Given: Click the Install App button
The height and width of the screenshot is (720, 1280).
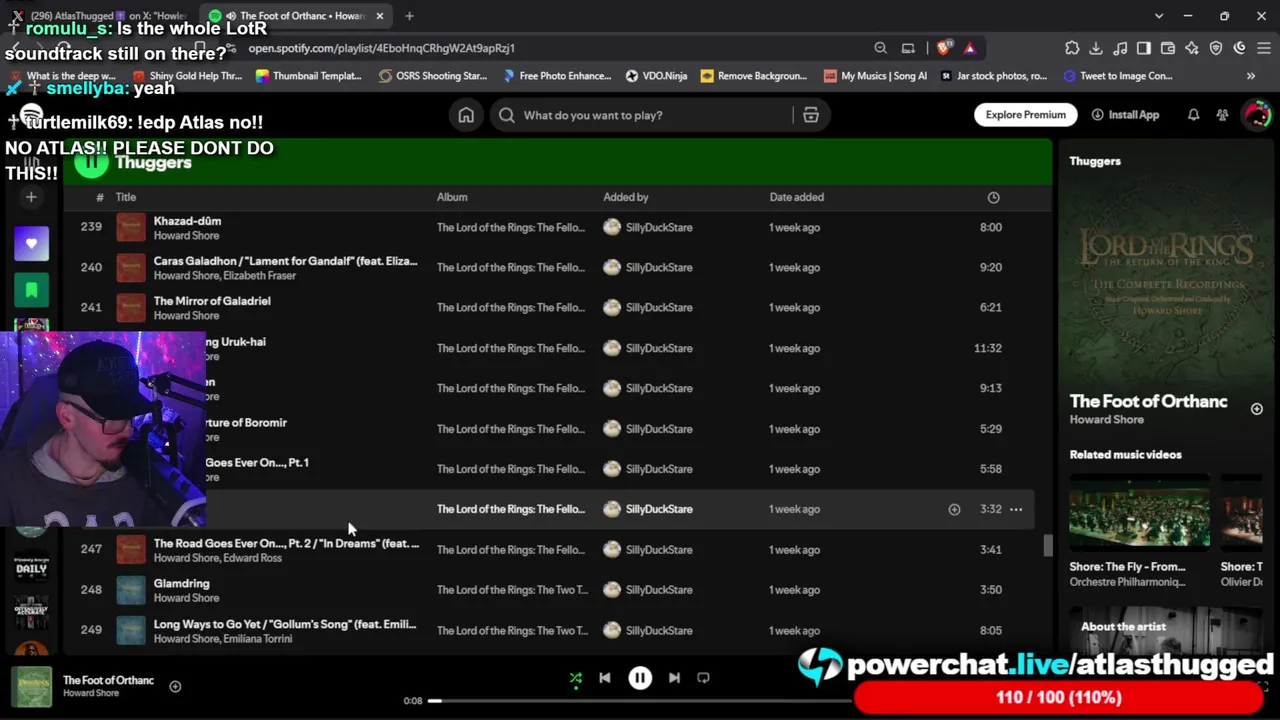Looking at the screenshot, I should point(1125,115).
